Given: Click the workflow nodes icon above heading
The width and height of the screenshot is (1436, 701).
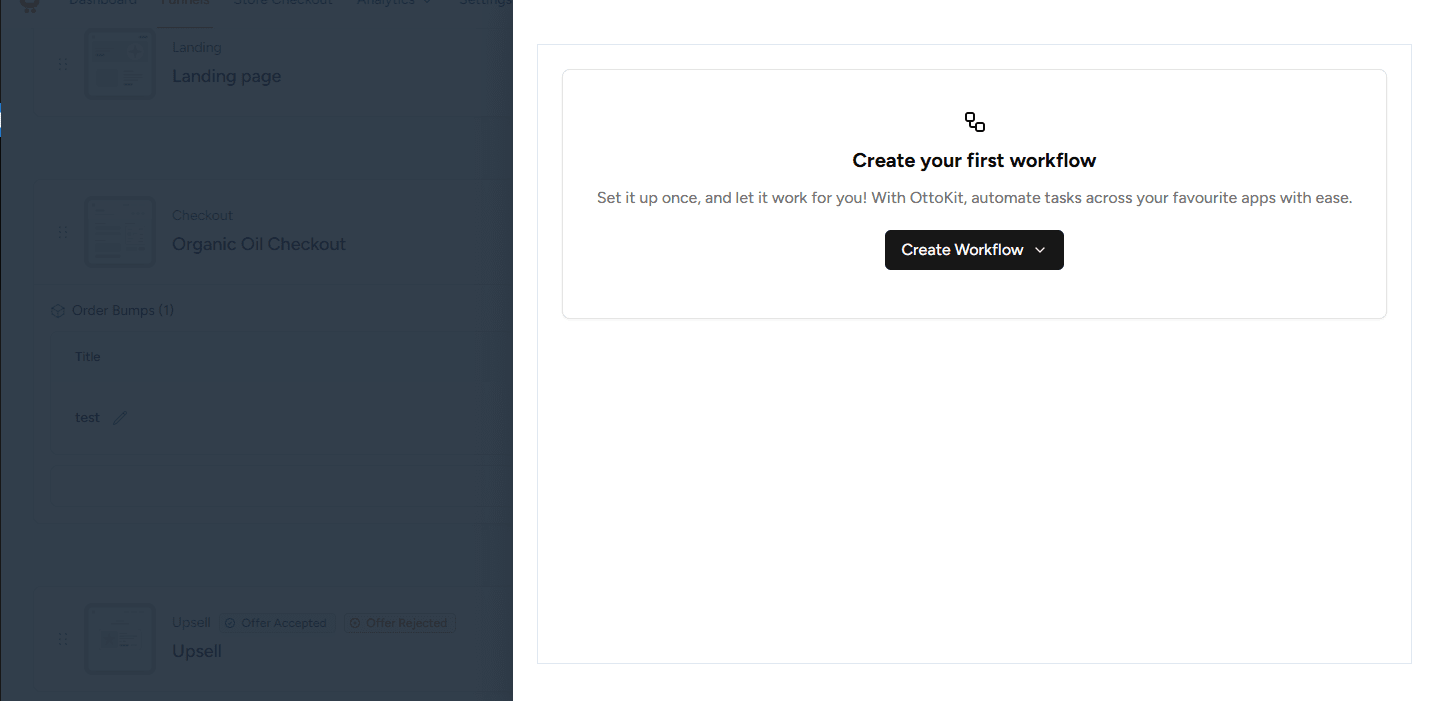Looking at the screenshot, I should point(975,122).
